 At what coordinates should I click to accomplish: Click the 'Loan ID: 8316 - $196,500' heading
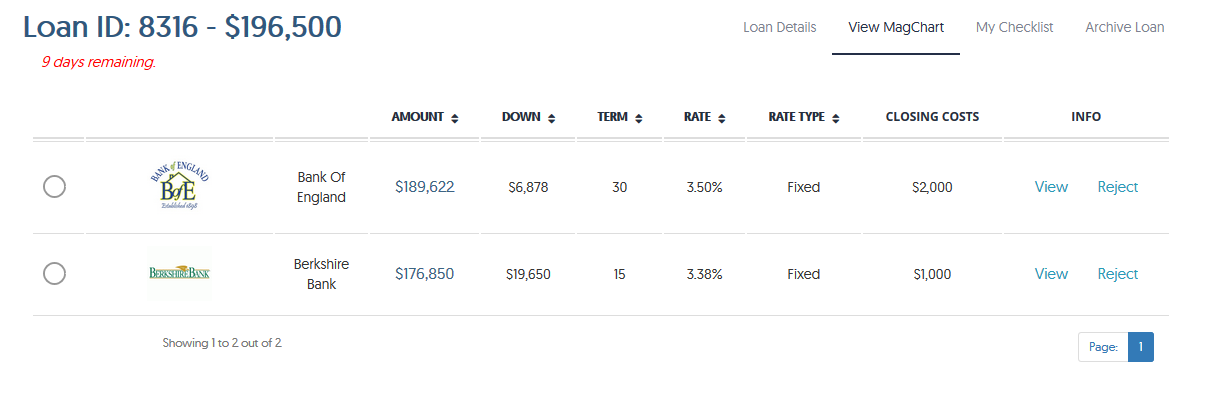click(x=182, y=27)
